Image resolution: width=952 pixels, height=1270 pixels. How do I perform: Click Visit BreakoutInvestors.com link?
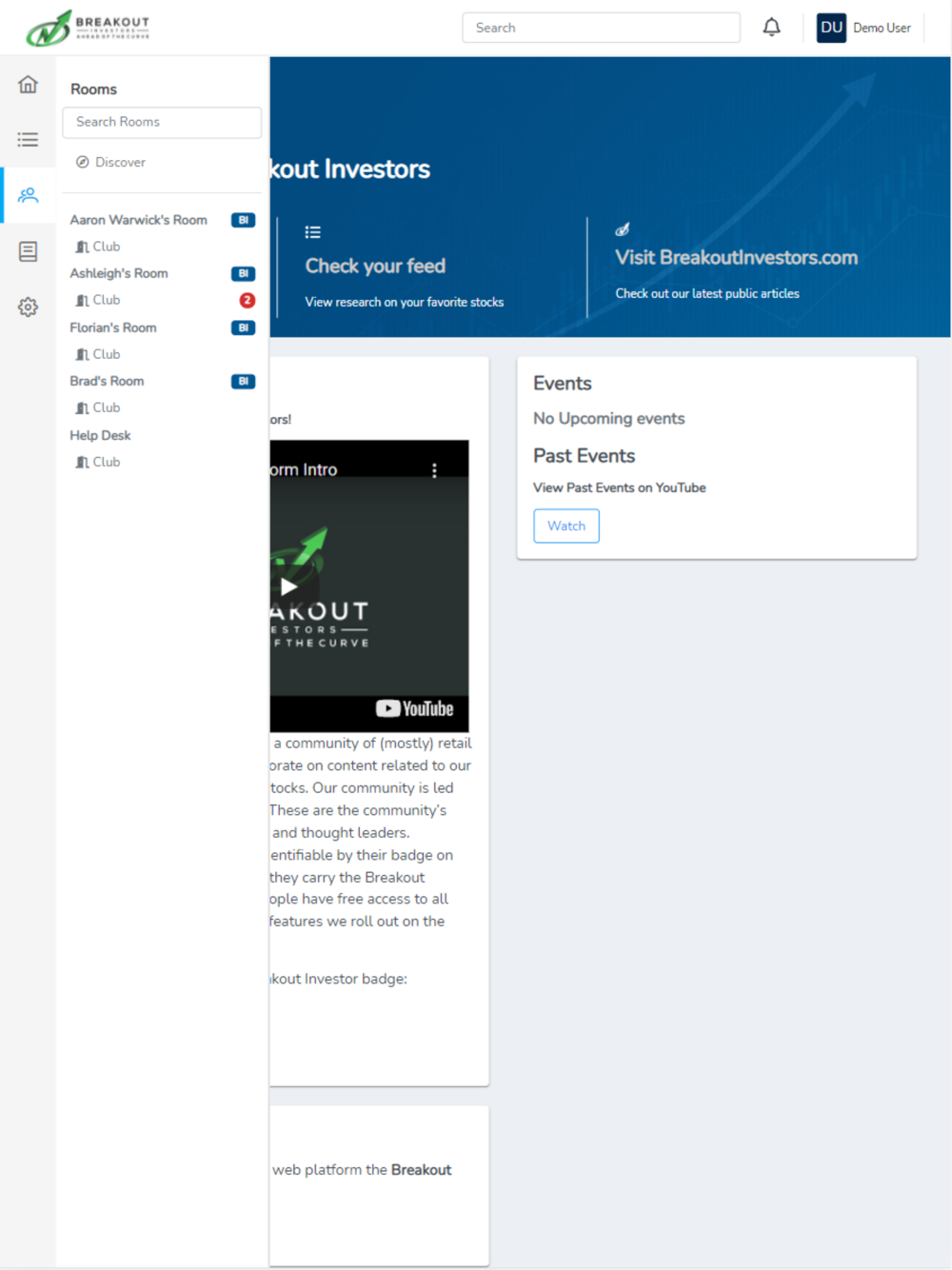(x=736, y=257)
